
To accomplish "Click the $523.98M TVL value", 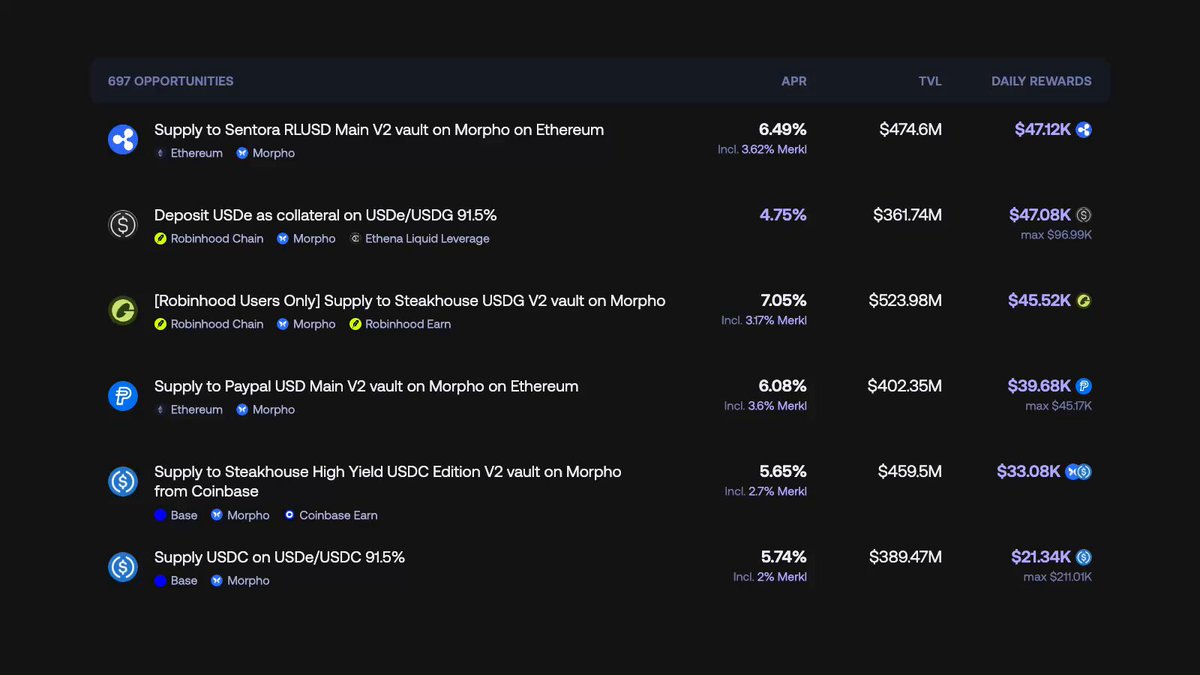I will click(905, 300).
